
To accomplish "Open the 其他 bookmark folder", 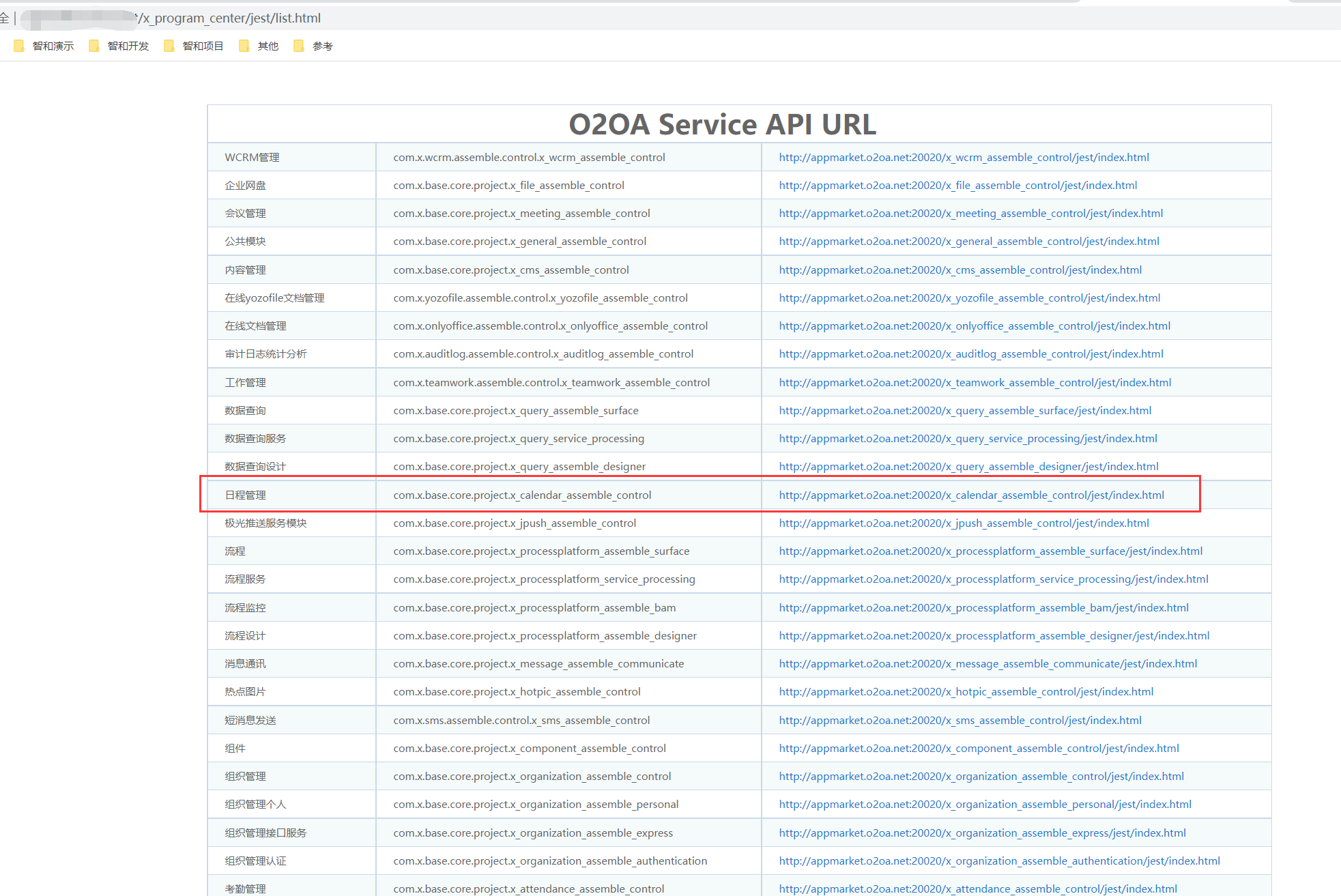I will tap(260, 46).
